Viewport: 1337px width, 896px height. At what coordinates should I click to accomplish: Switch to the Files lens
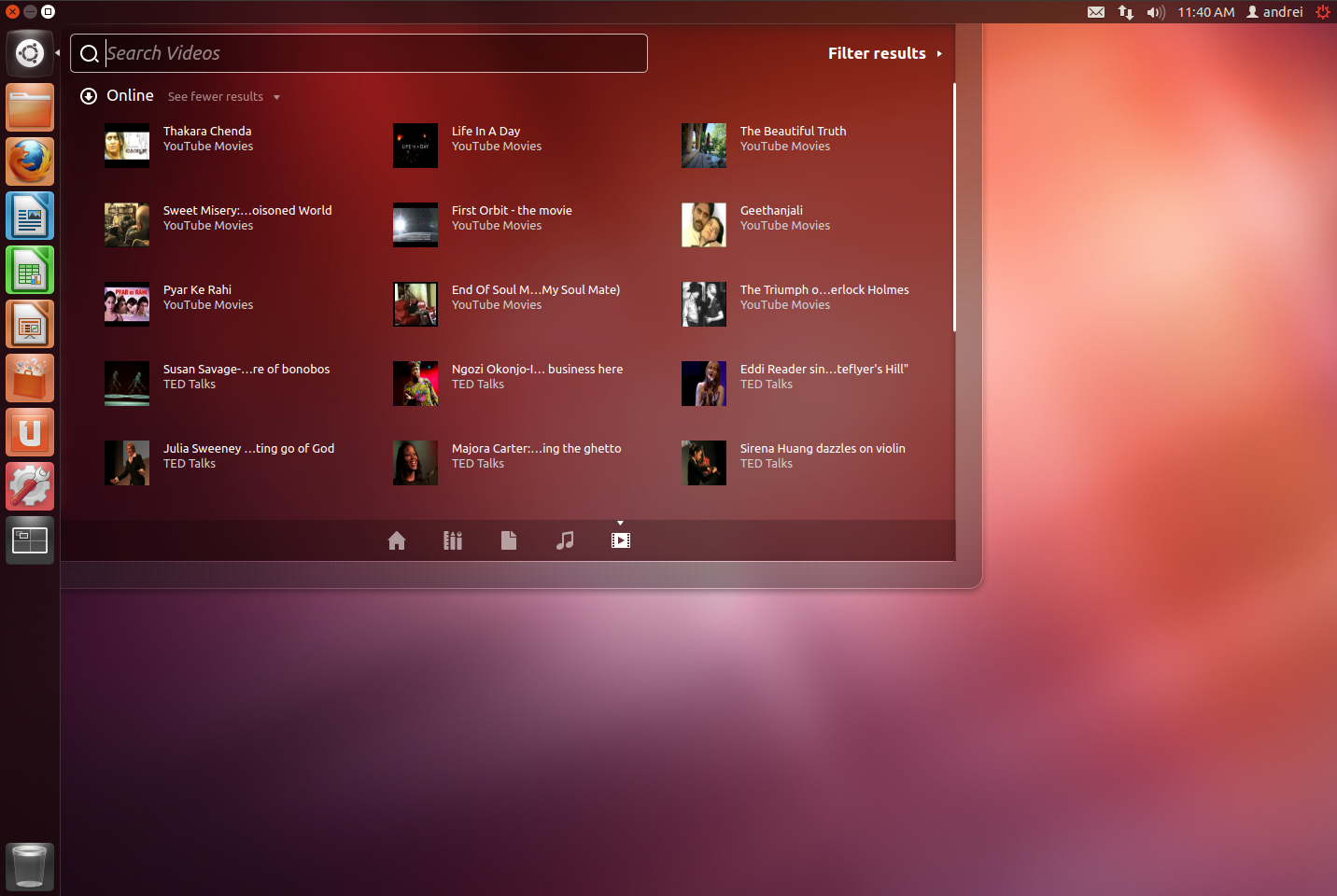coord(509,540)
